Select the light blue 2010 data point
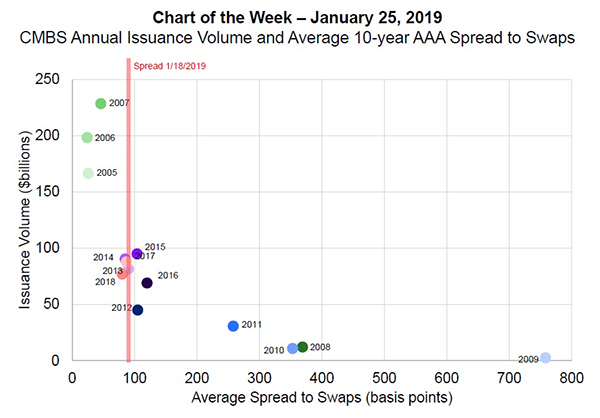Viewport: 600px width, 418px height. click(292, 349)
